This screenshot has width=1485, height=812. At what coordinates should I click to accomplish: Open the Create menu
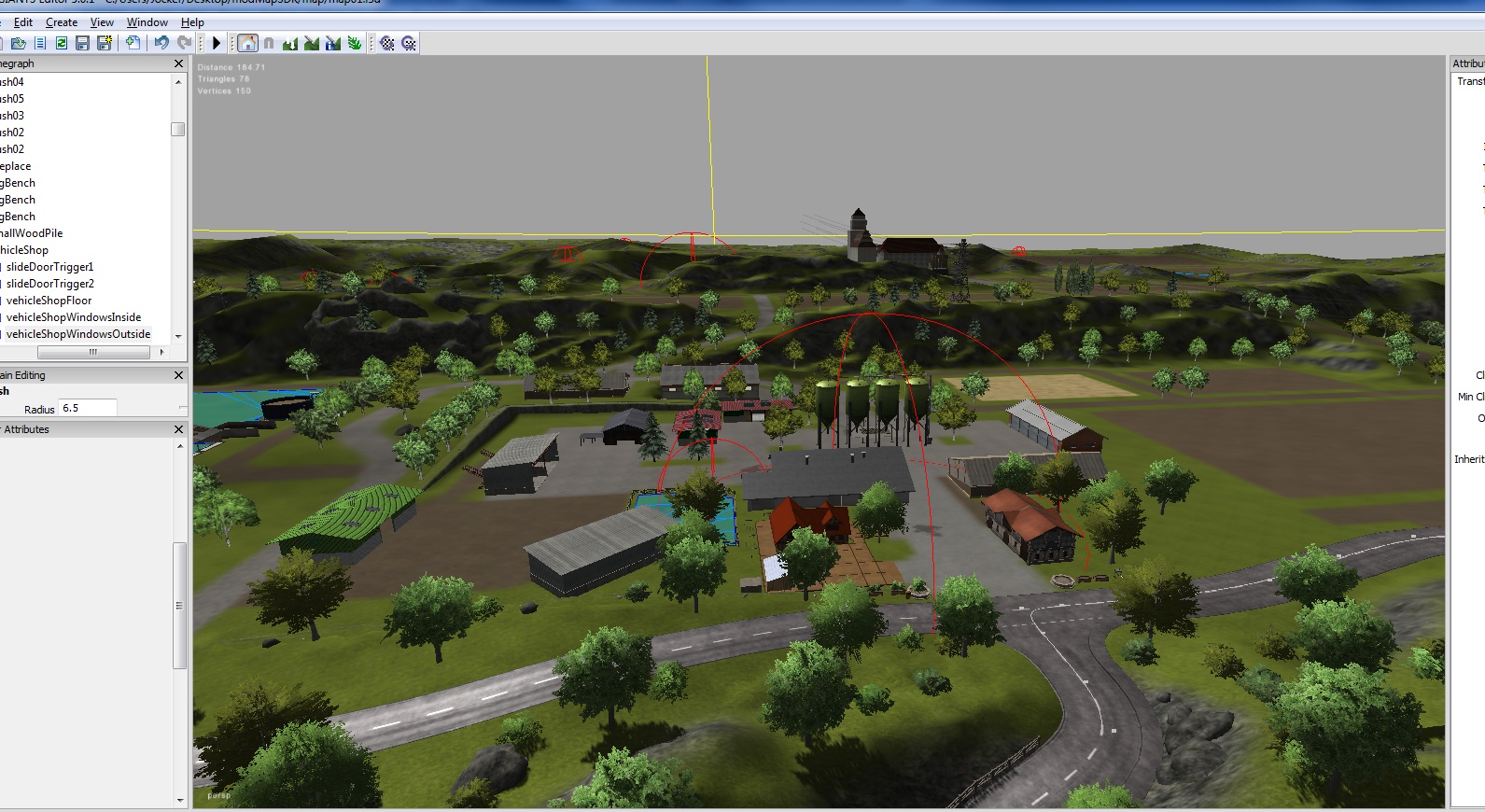[62, 22]
